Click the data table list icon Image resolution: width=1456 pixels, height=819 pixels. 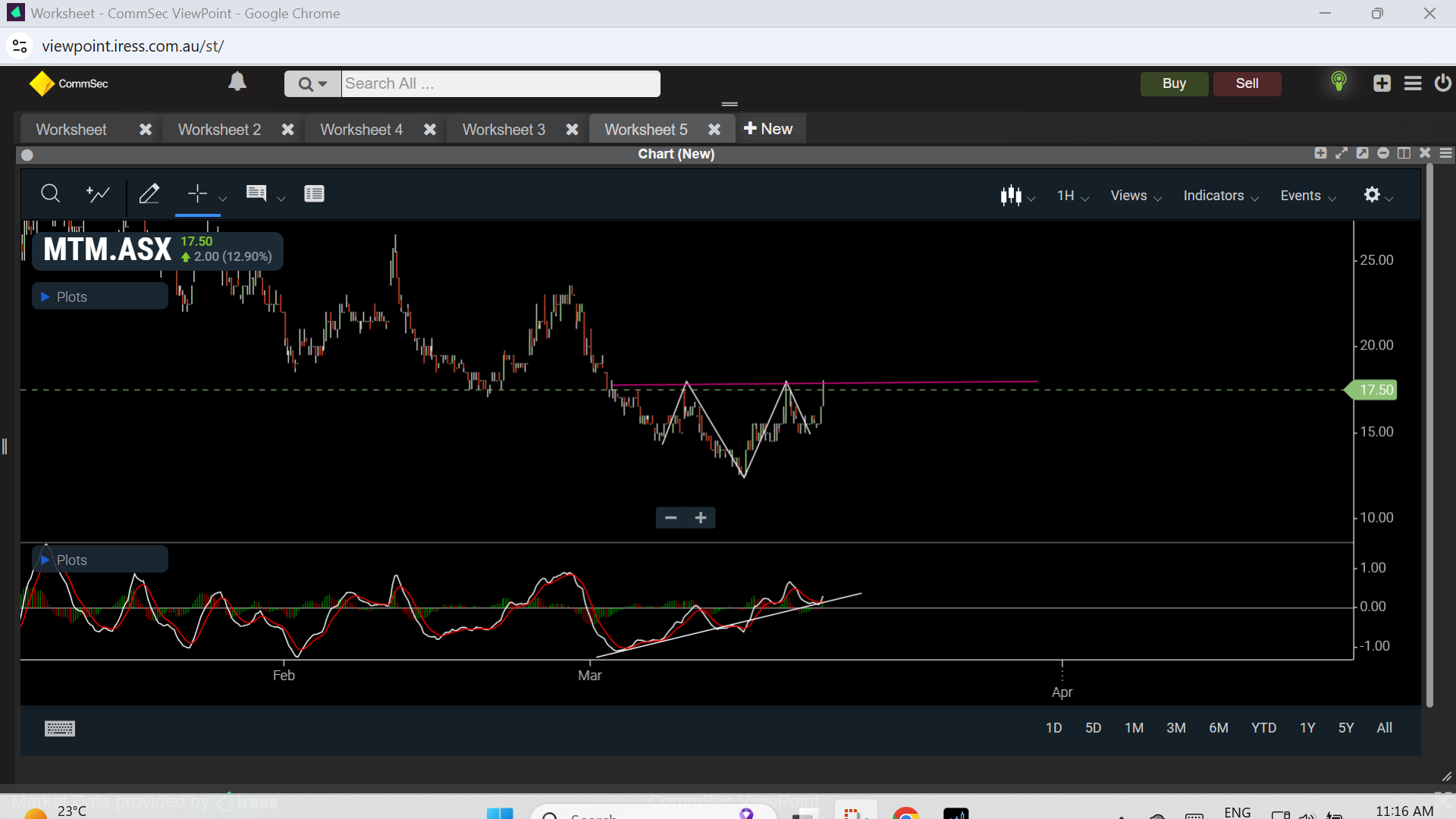click(314, 194)
